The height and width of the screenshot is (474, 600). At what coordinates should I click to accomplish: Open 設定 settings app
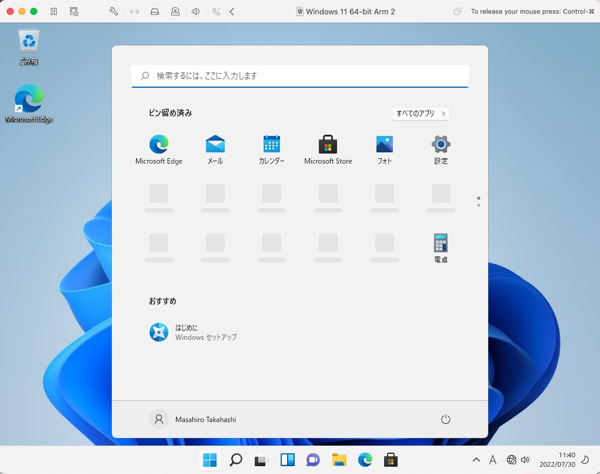(441, 150)
